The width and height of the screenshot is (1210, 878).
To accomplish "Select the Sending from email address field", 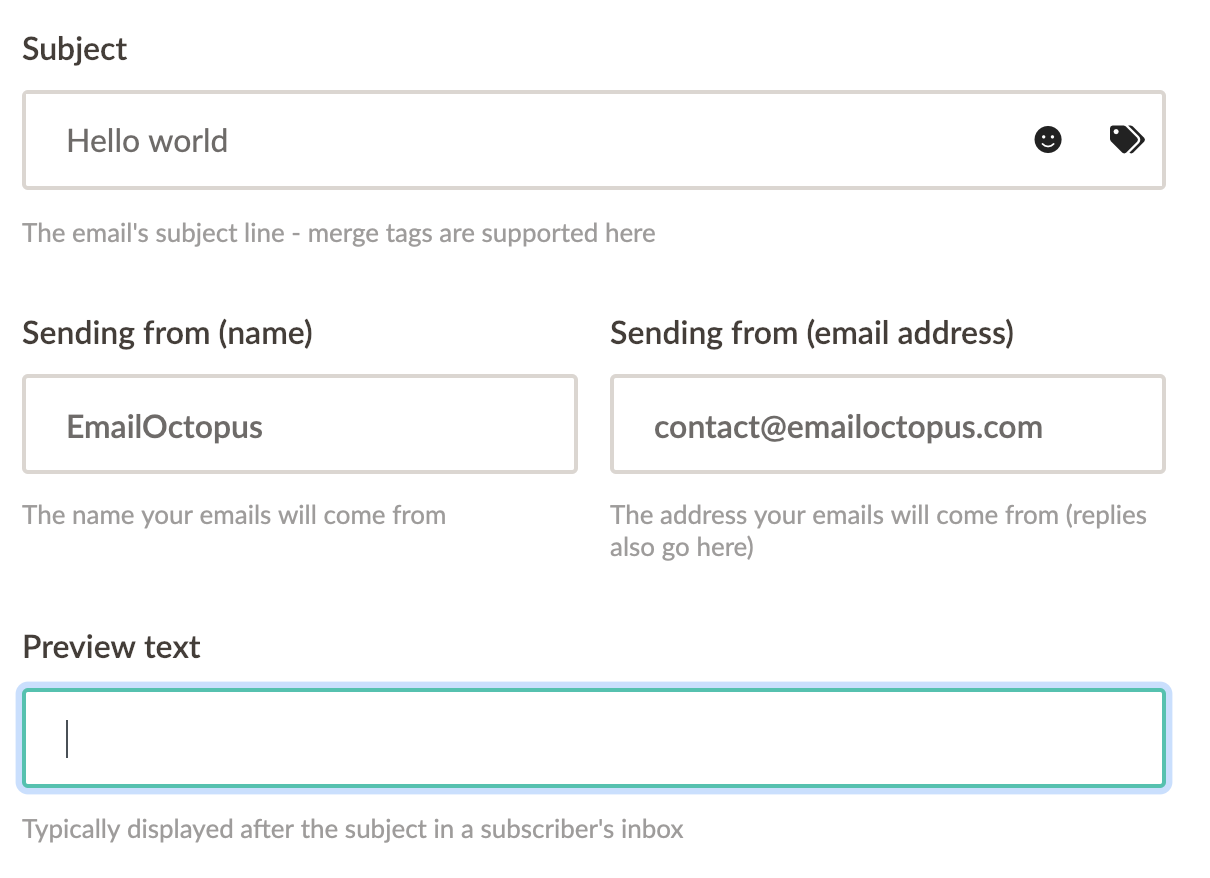I will [x=888, y=424].
